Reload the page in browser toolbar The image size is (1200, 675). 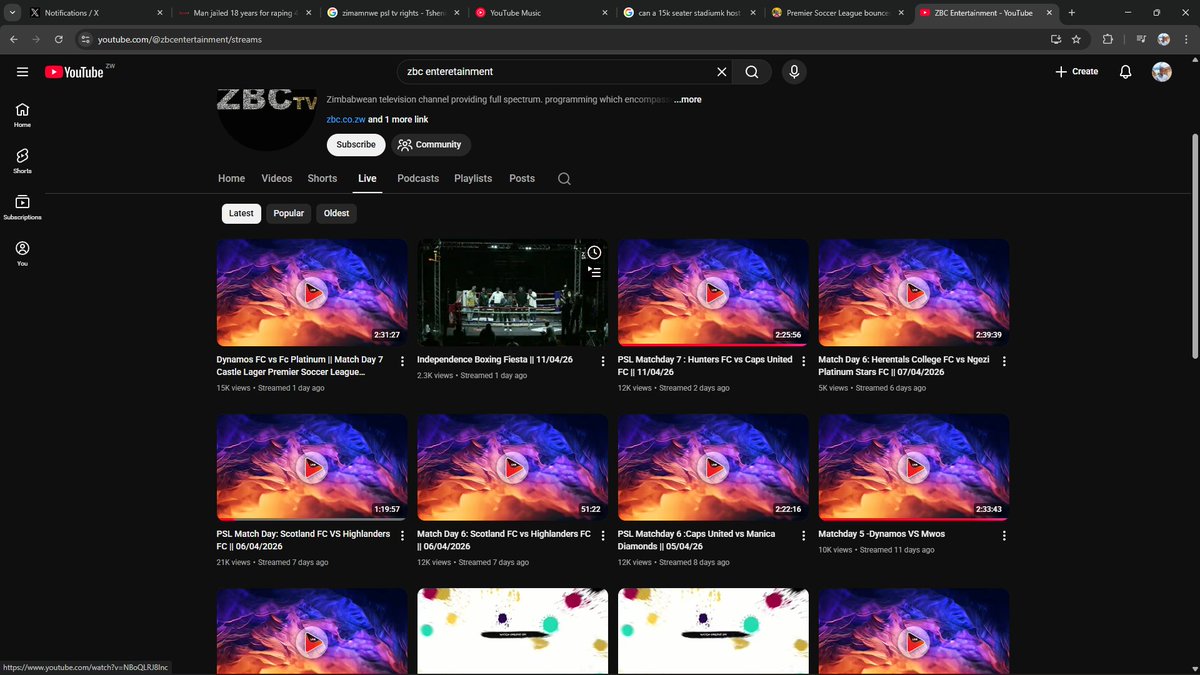59,39
